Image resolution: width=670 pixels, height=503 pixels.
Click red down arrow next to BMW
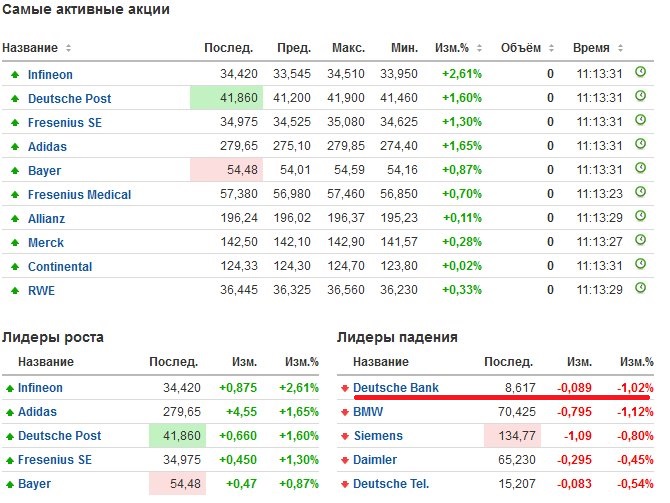click(x=345, y=412)
